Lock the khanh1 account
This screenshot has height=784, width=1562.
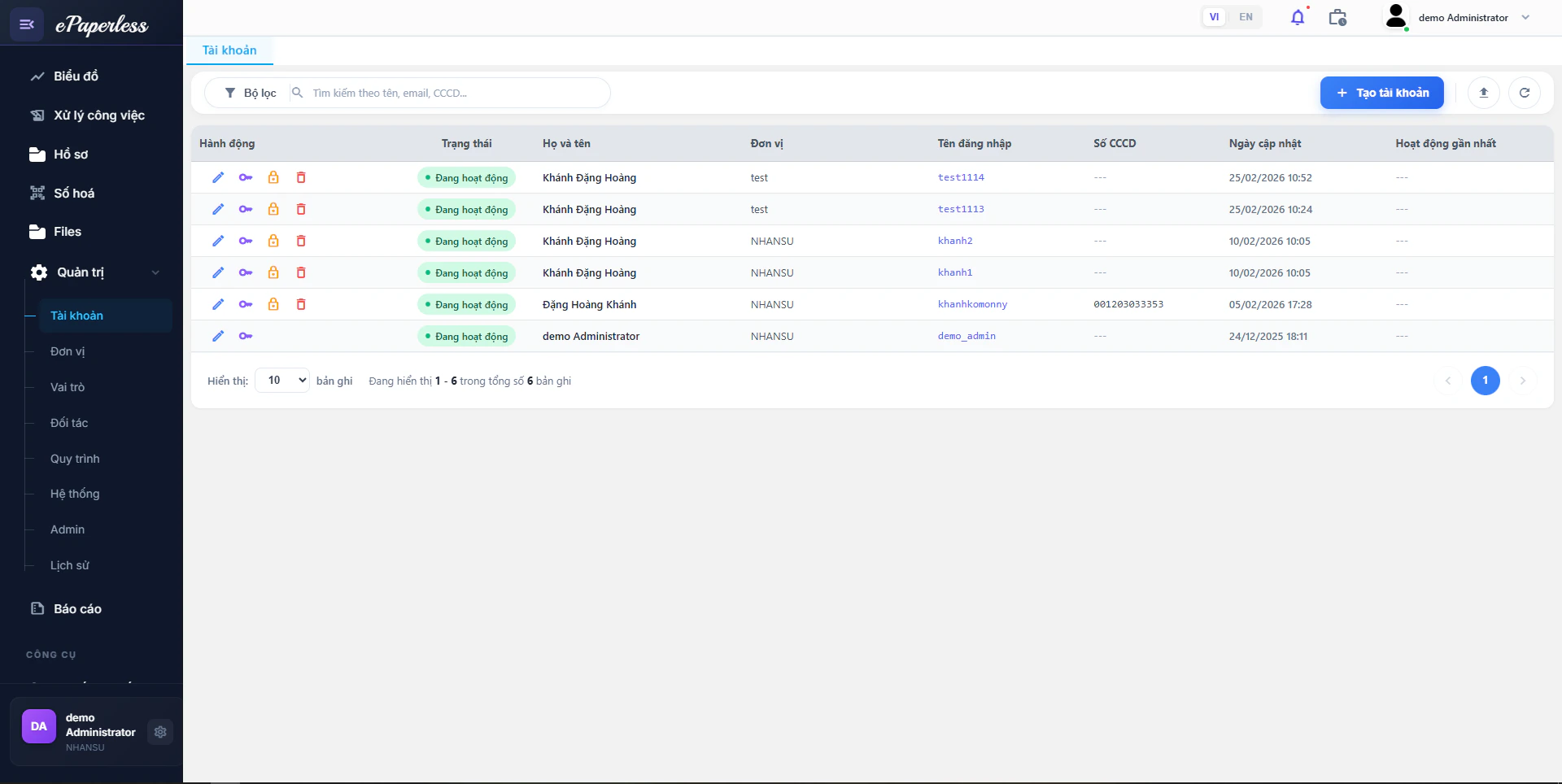[273, 272]
